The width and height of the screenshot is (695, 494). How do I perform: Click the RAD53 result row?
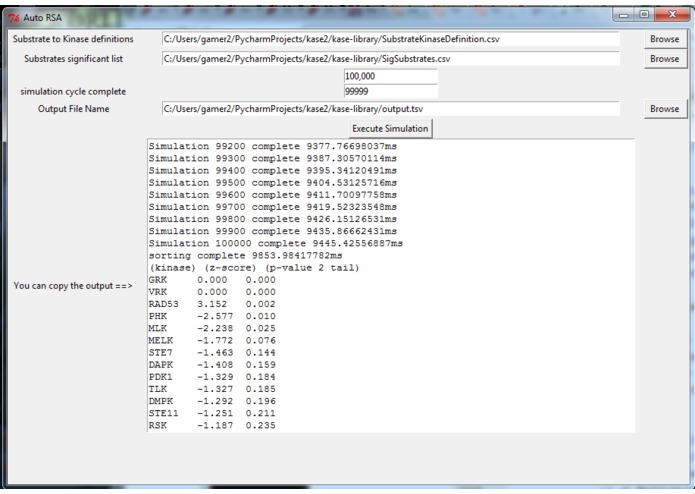(x=212, y=304)
